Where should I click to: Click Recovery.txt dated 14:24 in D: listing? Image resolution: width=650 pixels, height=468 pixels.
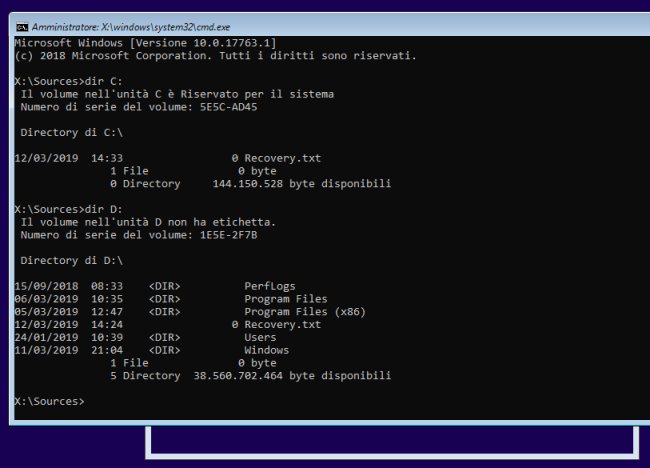[x=282, y=325]
